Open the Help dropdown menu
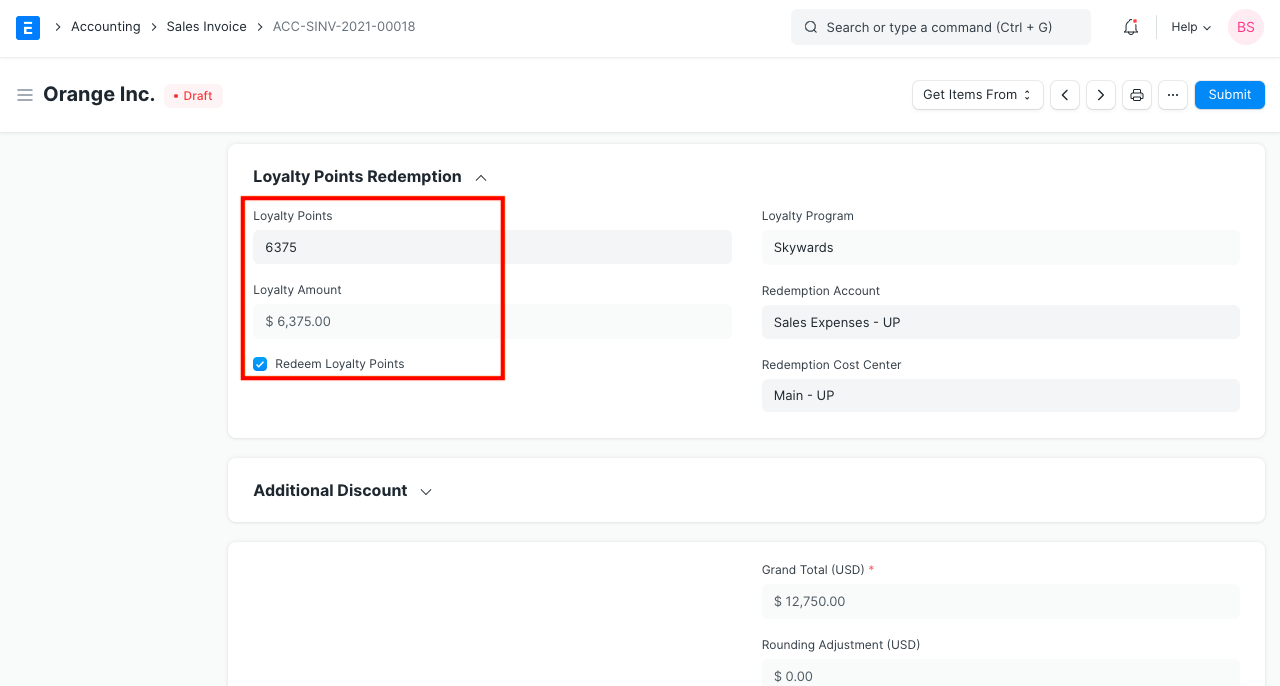1280x686 pixels. coord(1191,27)
